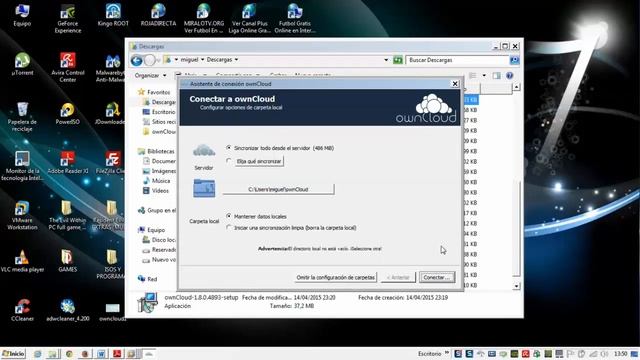Select 'Iniciar una sincronización limpia' radio option

coord(229,227)
